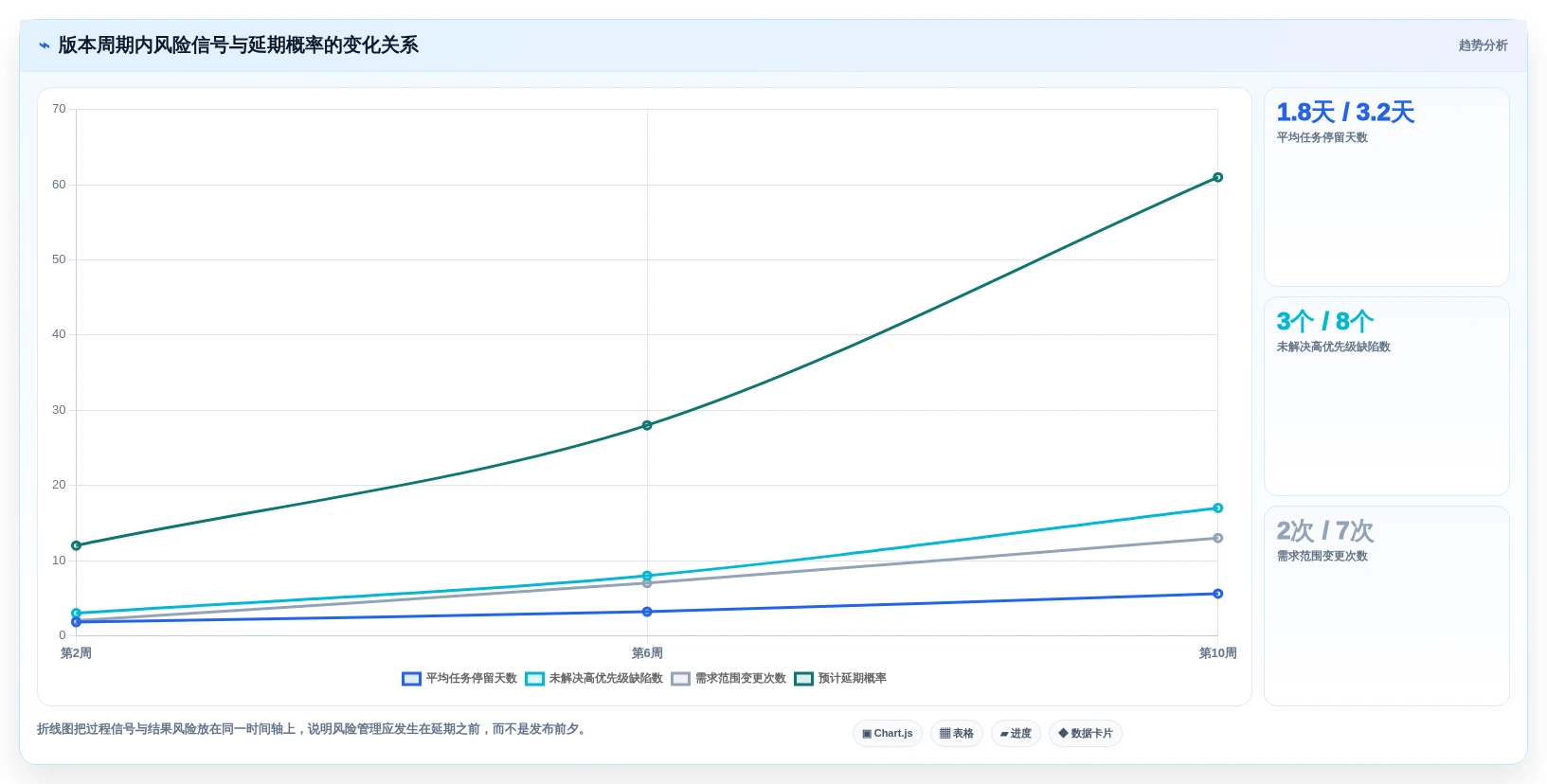
Task: Click cyan 缺陷数 data point at 第10周
Action: coord(1218,508)
